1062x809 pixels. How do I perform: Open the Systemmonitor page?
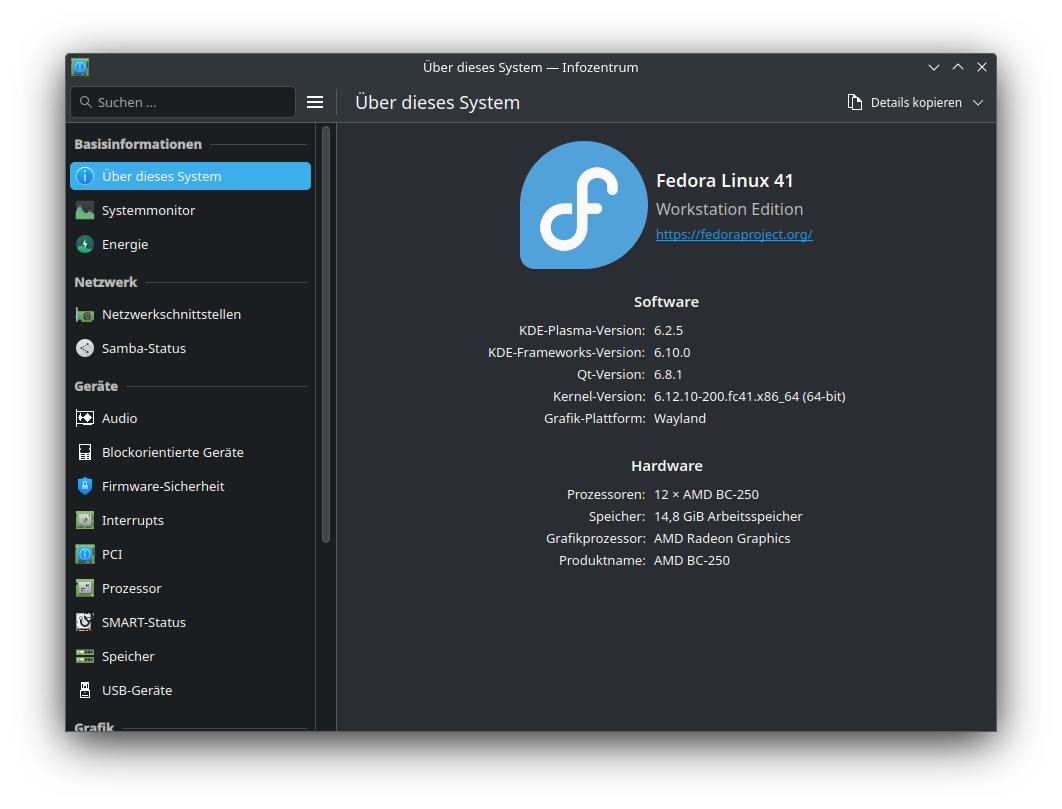tap(190, 211)
